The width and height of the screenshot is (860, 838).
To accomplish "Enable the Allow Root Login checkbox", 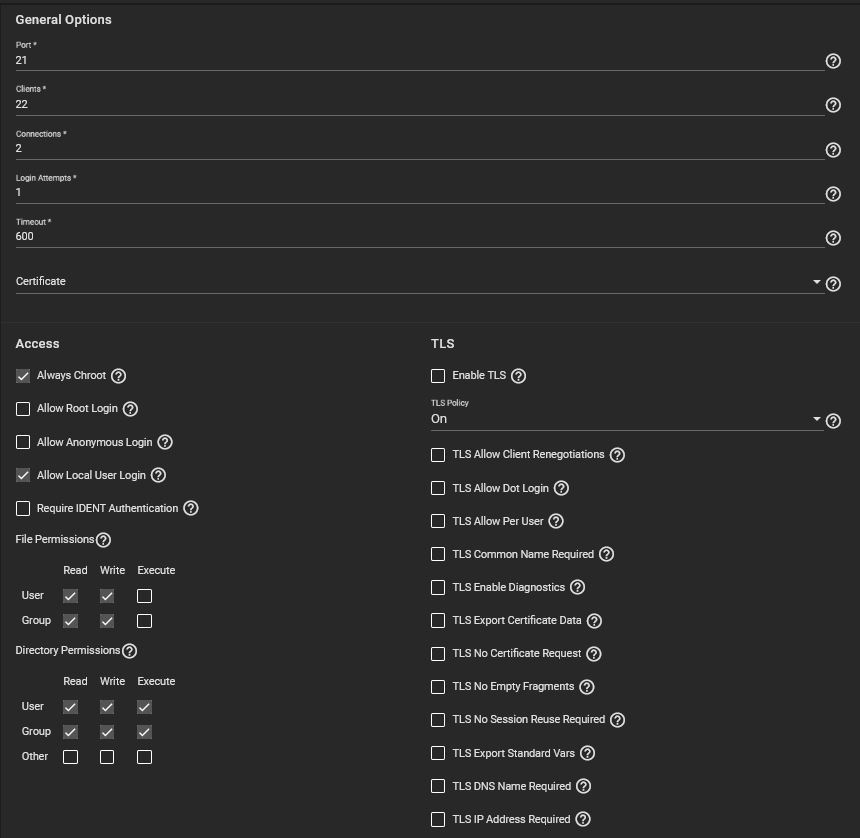I will [23, 409].
